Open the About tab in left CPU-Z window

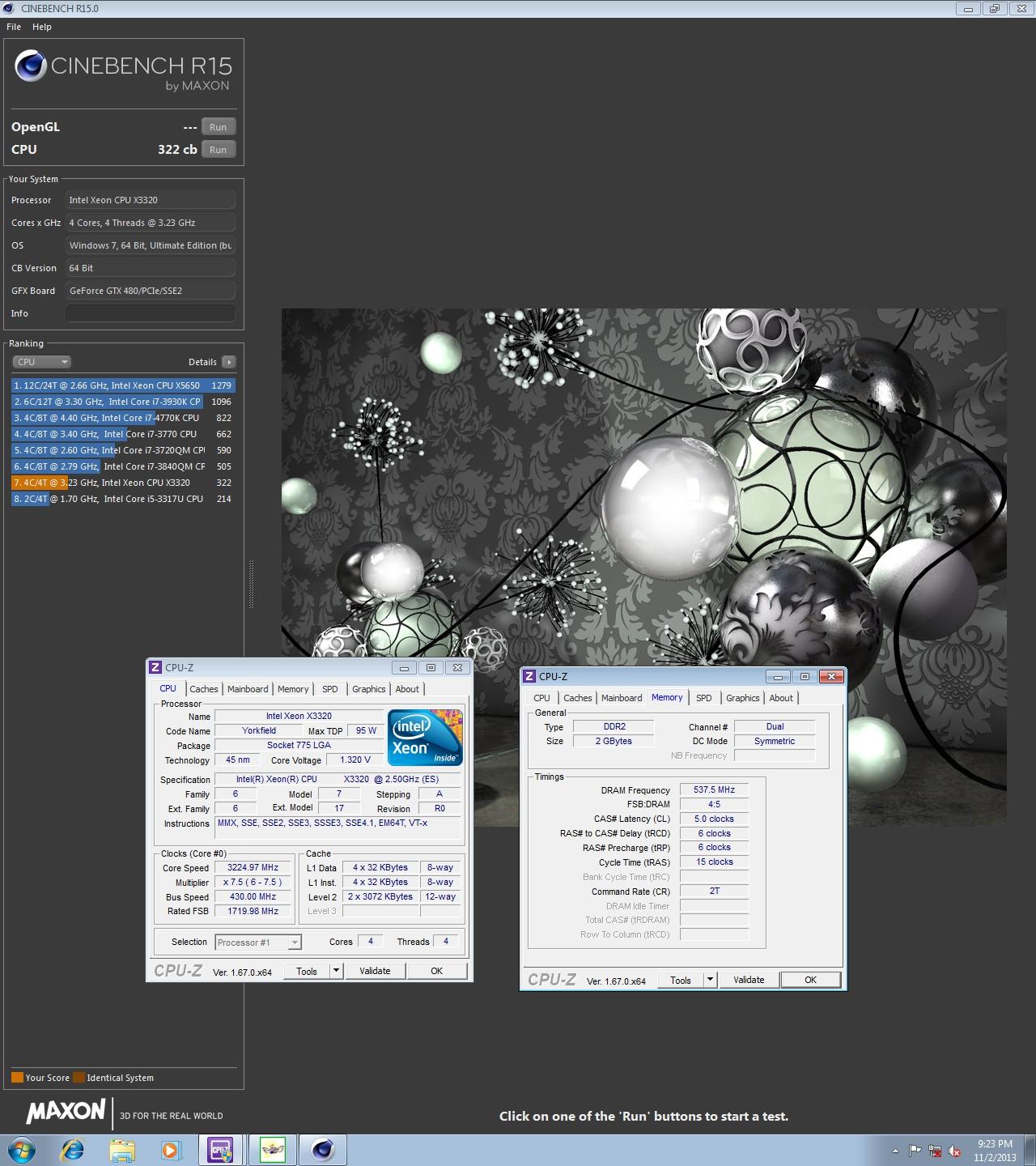pyautogui.click(x=407, y=689)
